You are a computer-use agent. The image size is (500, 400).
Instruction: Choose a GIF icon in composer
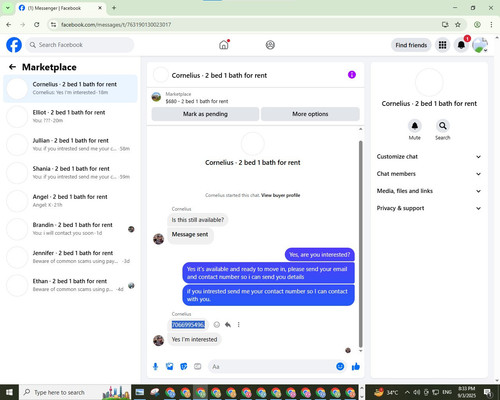198,367
